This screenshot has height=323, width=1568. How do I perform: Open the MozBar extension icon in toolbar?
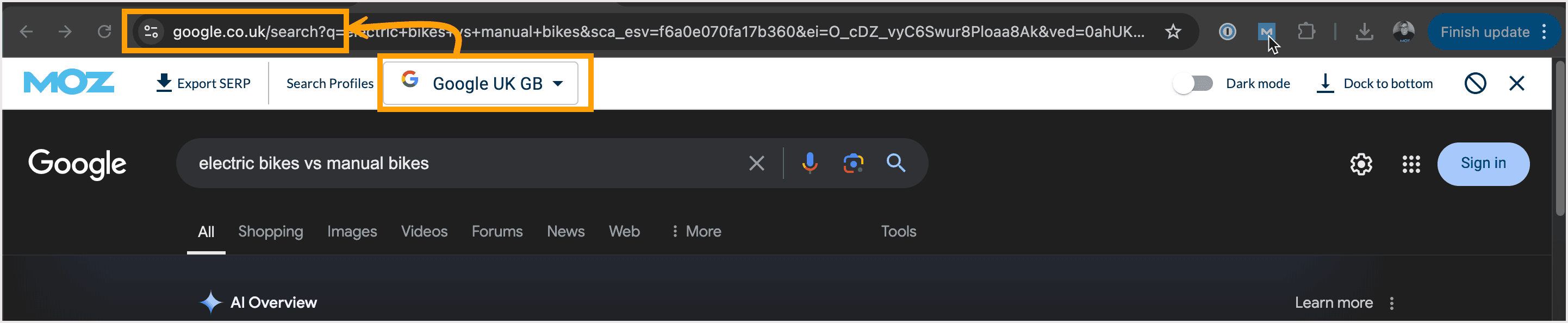coord(1267,32)
